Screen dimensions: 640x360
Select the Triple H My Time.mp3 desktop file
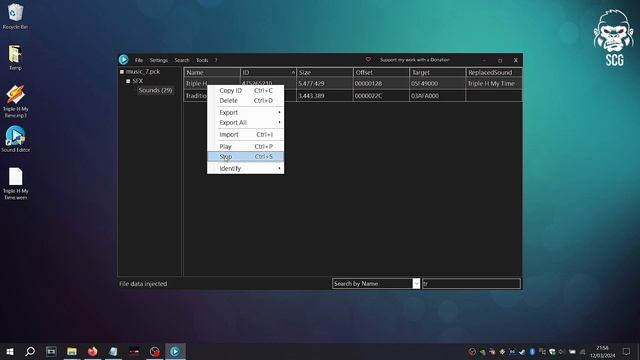(15, 102)
